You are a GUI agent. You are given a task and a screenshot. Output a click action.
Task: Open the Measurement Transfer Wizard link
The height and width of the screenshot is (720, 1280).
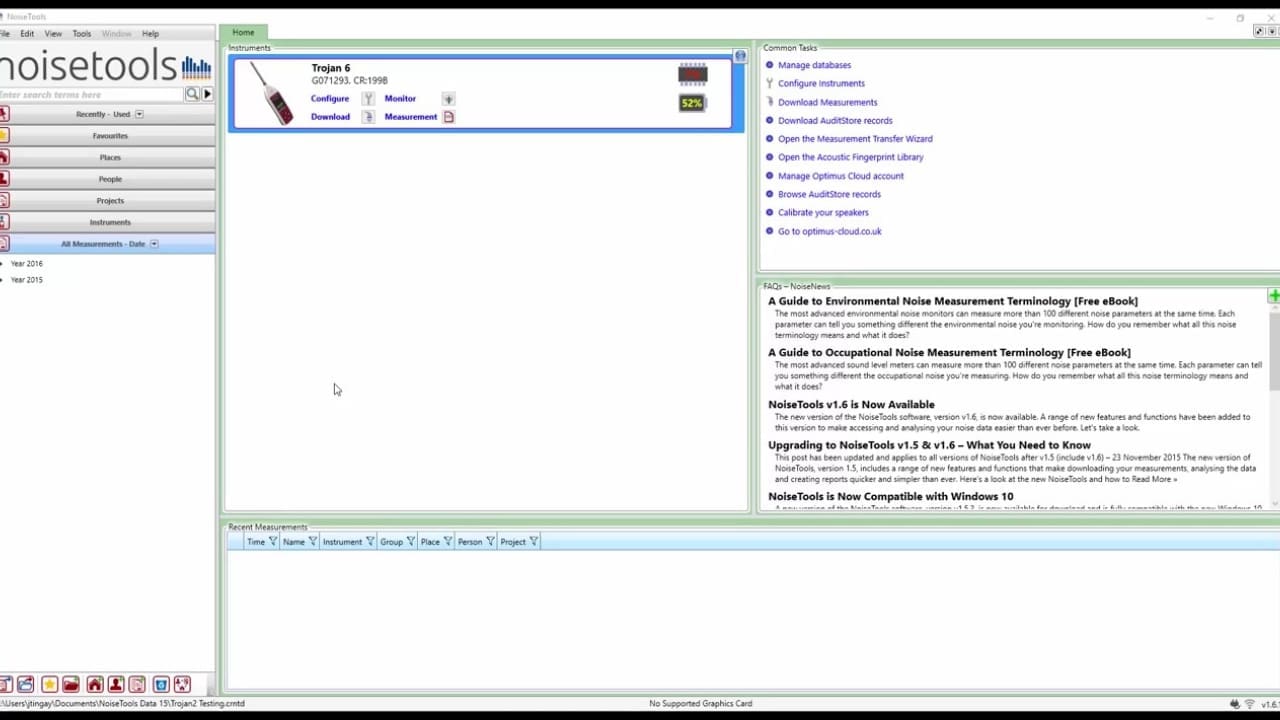[855, 139]
